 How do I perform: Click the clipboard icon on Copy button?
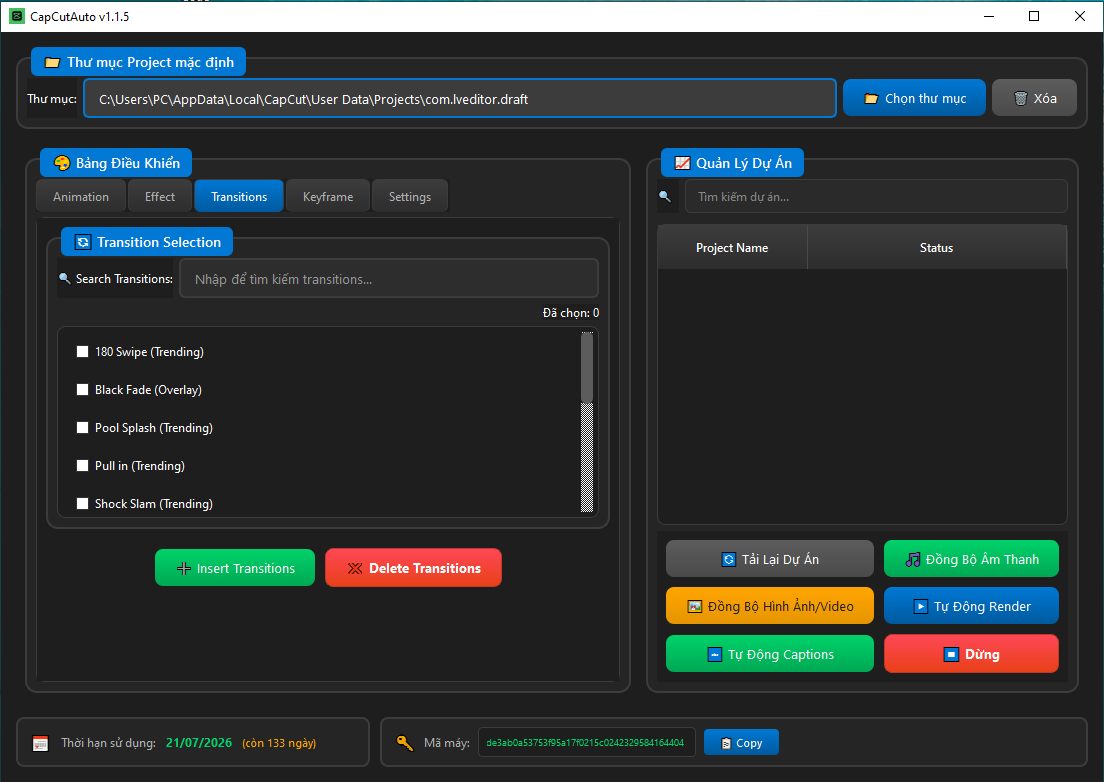pyautogui.click(x=726, y=743)
